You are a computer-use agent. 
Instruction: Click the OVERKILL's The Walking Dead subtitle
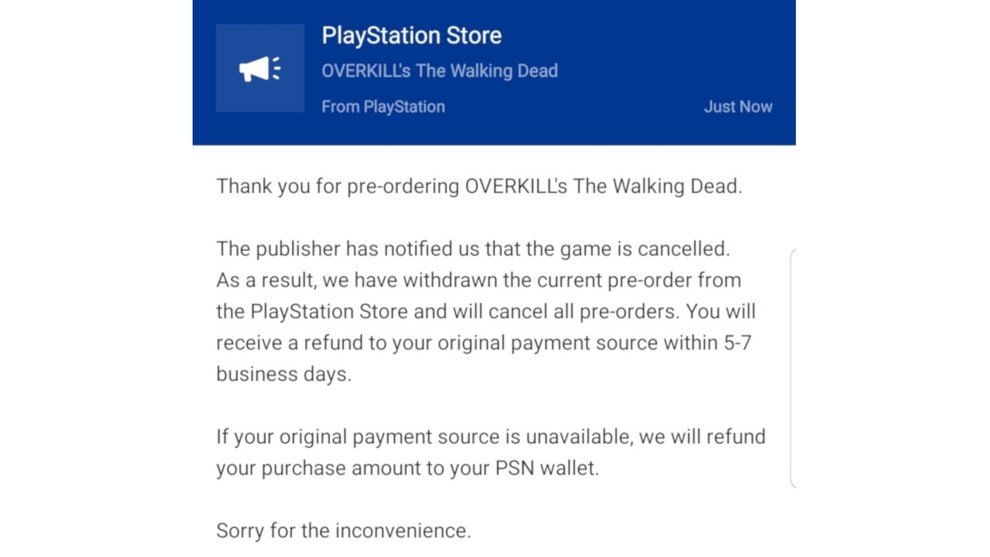pos(439,71)
